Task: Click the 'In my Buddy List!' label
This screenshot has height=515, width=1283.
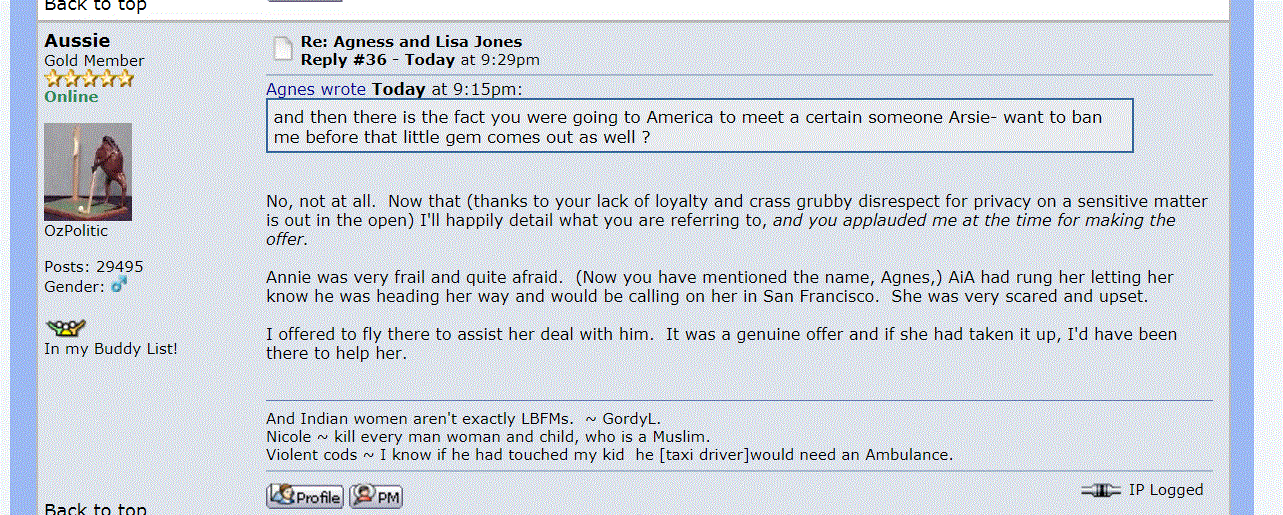Action: click(x=111, y=349)
